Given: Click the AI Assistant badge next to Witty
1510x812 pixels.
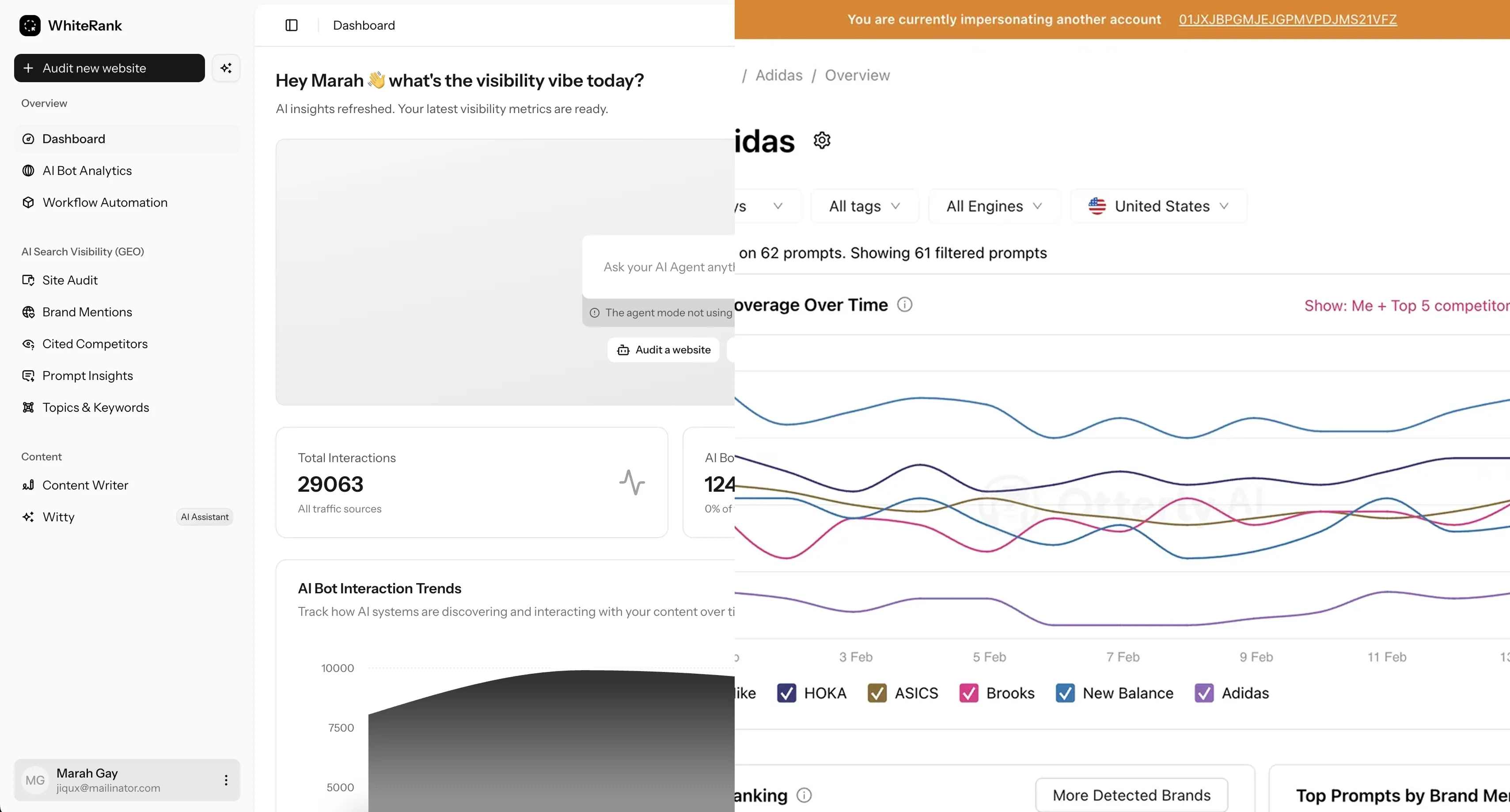Looking at the screenshot, I should (205, 517).
